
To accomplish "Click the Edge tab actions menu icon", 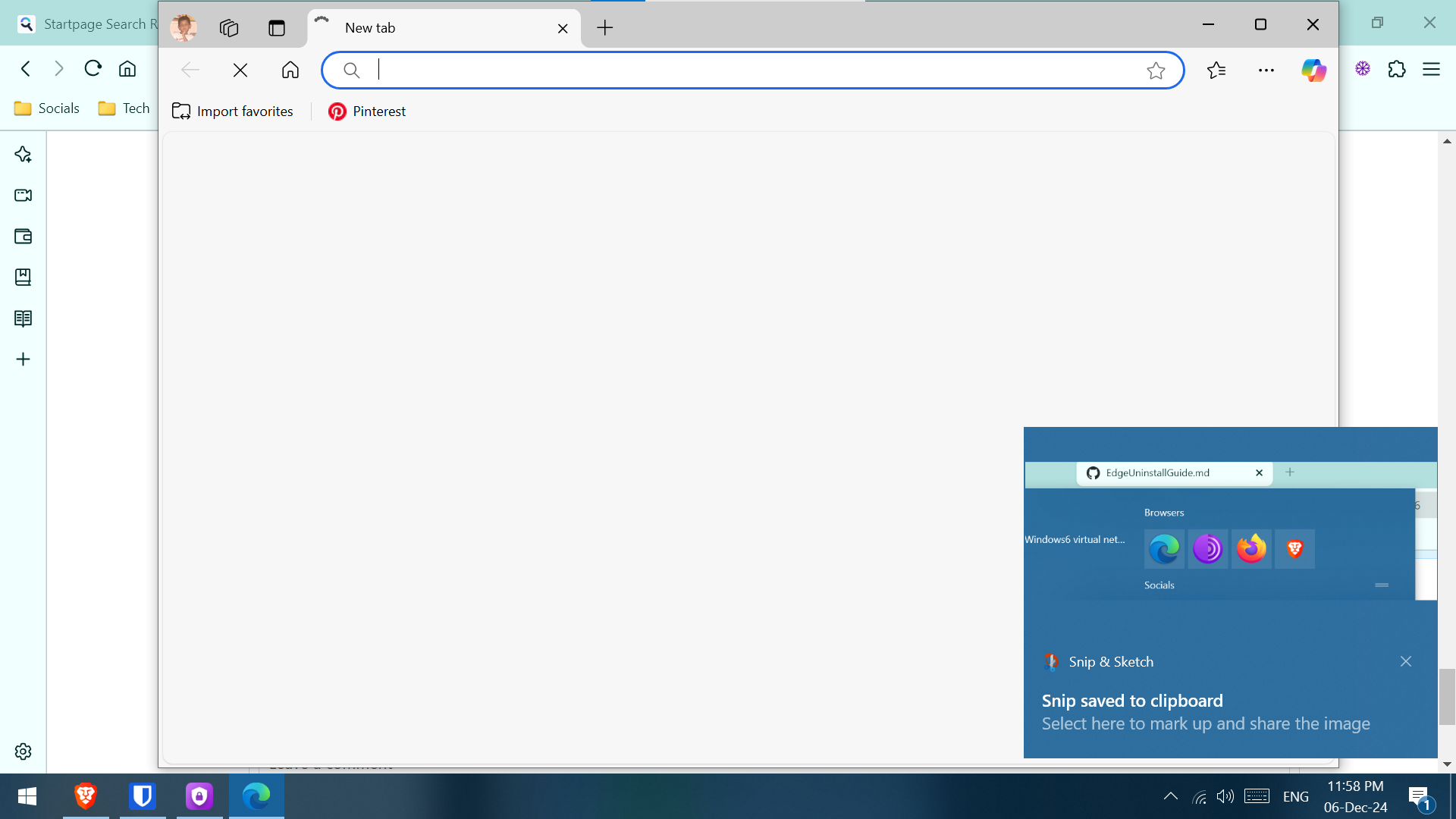I will pyautogui.click(x=277, y=28).
